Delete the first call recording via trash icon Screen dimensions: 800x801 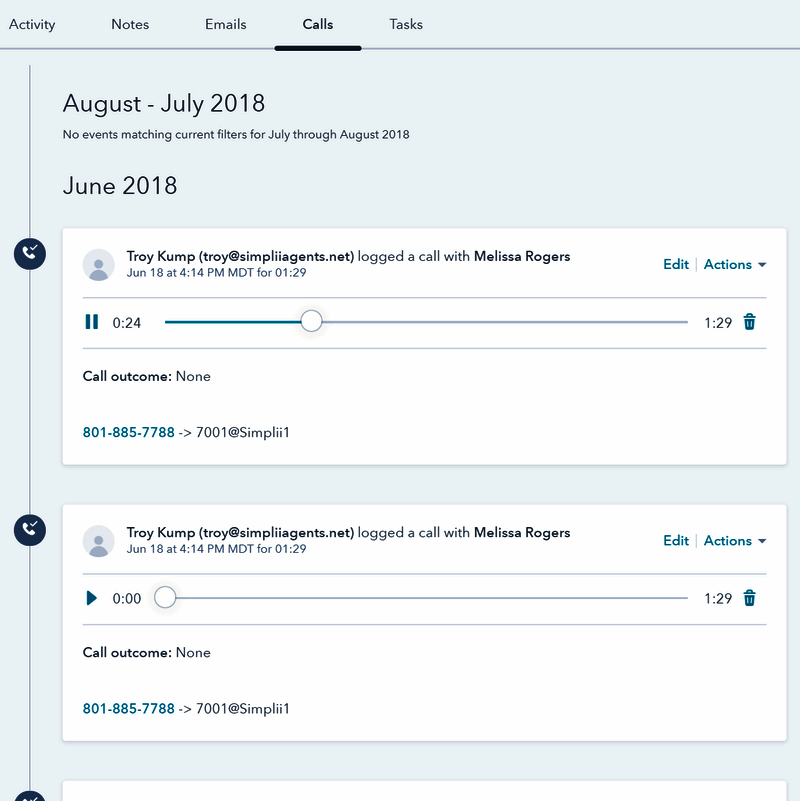(749, 321)
